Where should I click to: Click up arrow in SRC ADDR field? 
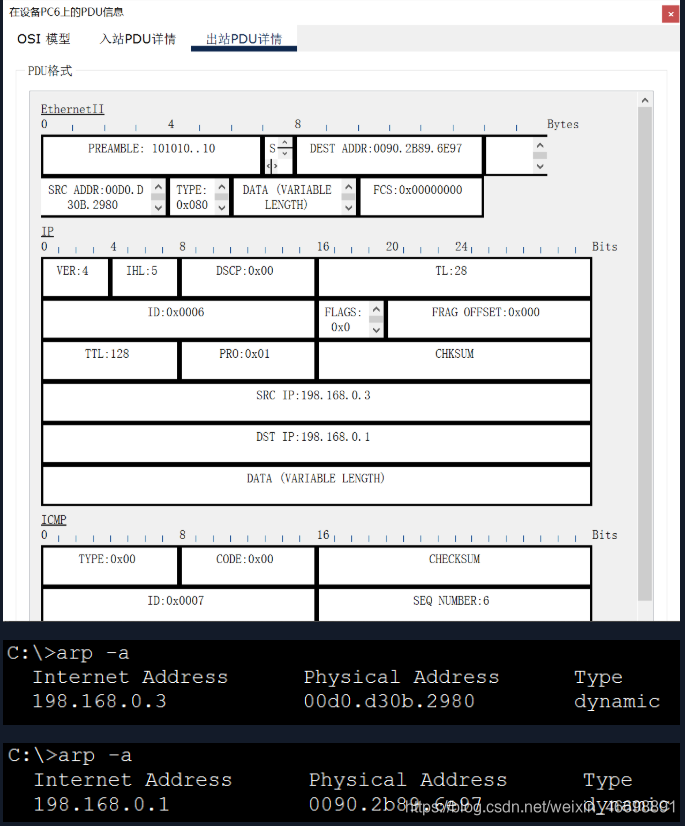[158, 186]
